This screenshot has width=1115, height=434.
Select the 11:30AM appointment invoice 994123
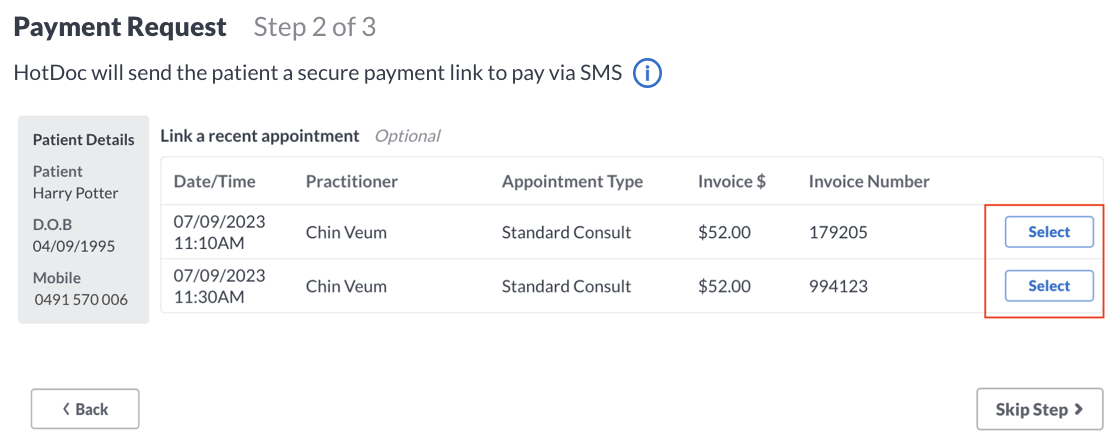(1049, 286)
